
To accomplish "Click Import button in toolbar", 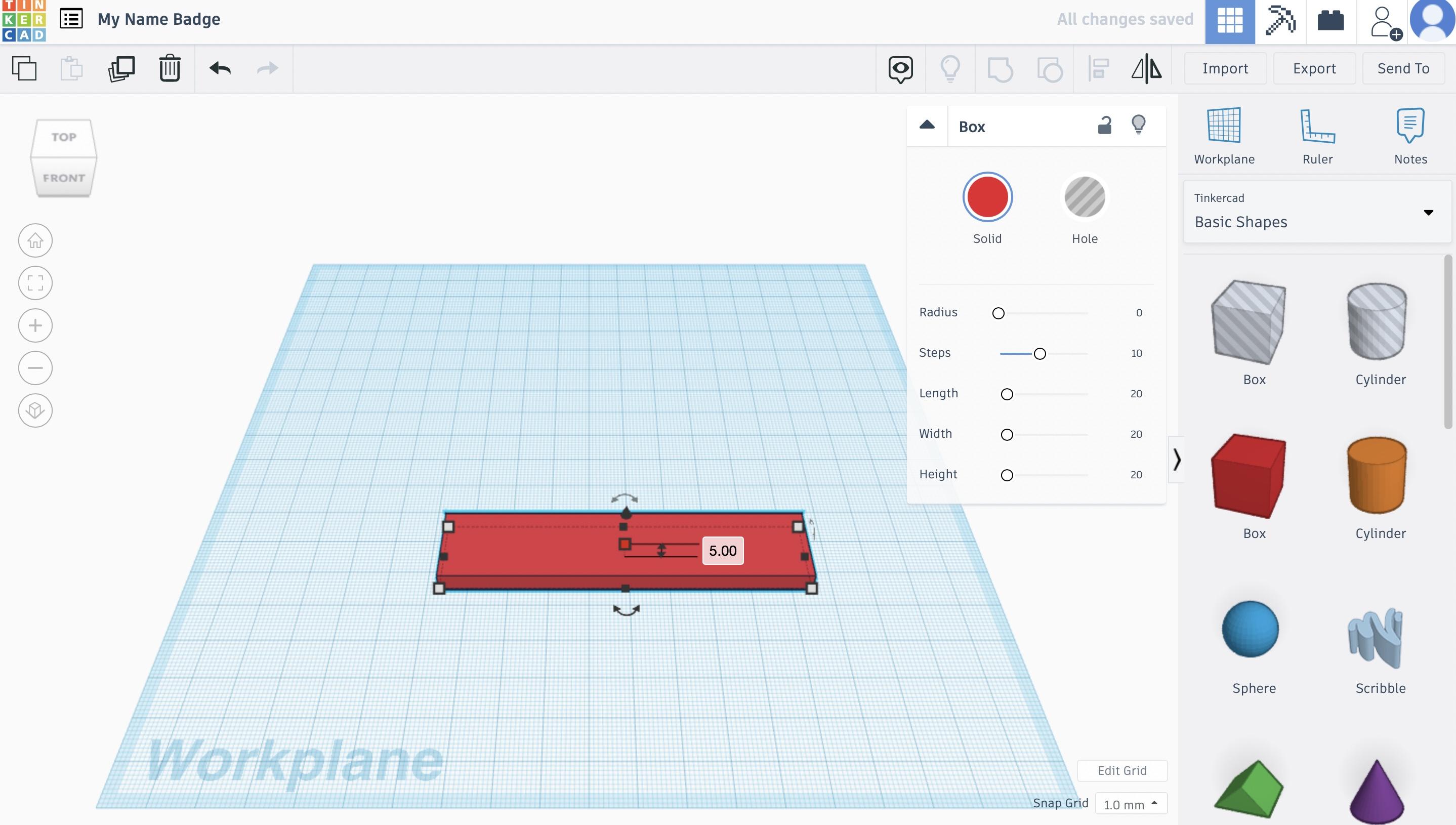I will [1225, 68].
